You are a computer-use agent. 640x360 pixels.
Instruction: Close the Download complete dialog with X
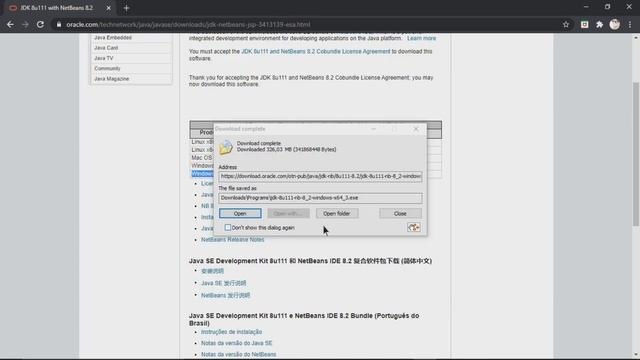click(416, 129)
